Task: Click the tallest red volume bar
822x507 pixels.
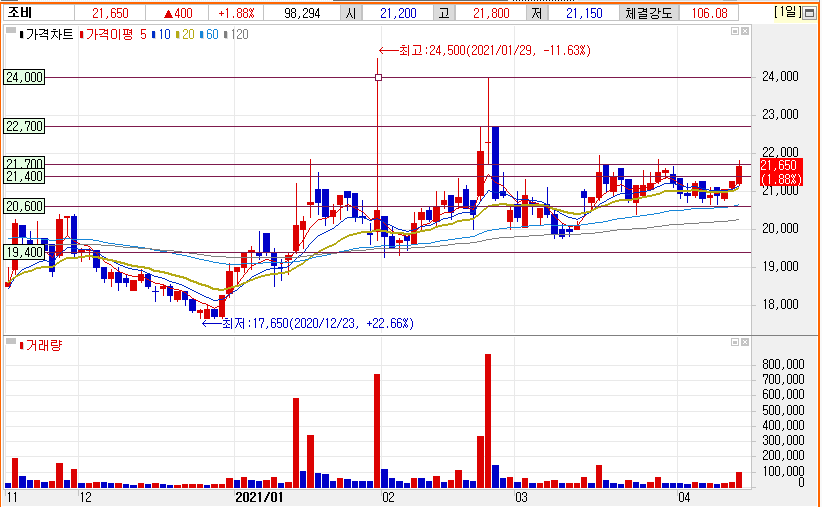Action: (488, 421)
